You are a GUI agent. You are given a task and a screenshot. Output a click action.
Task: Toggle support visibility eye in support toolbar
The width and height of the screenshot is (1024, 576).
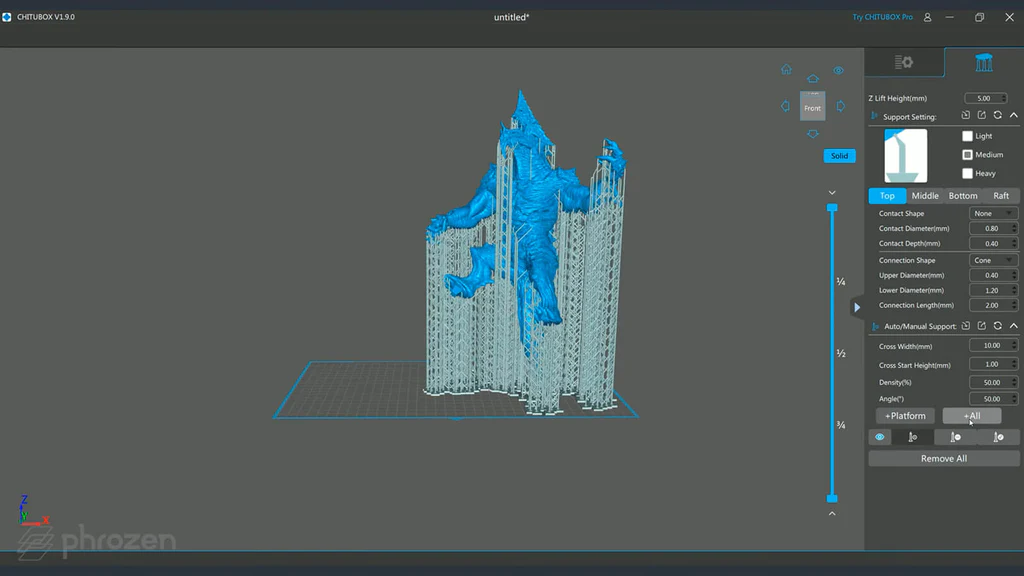point(880,437)
